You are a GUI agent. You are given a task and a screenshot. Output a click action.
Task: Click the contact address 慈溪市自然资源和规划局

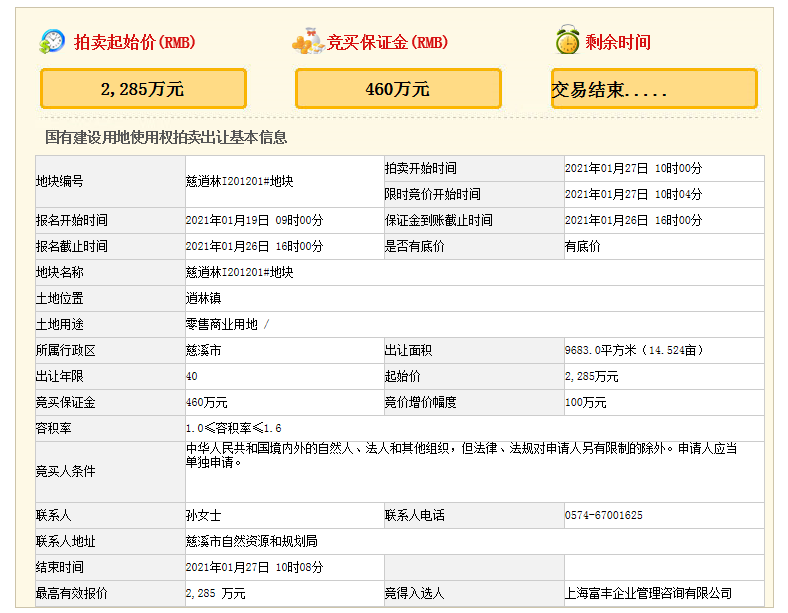pos(251,542)
